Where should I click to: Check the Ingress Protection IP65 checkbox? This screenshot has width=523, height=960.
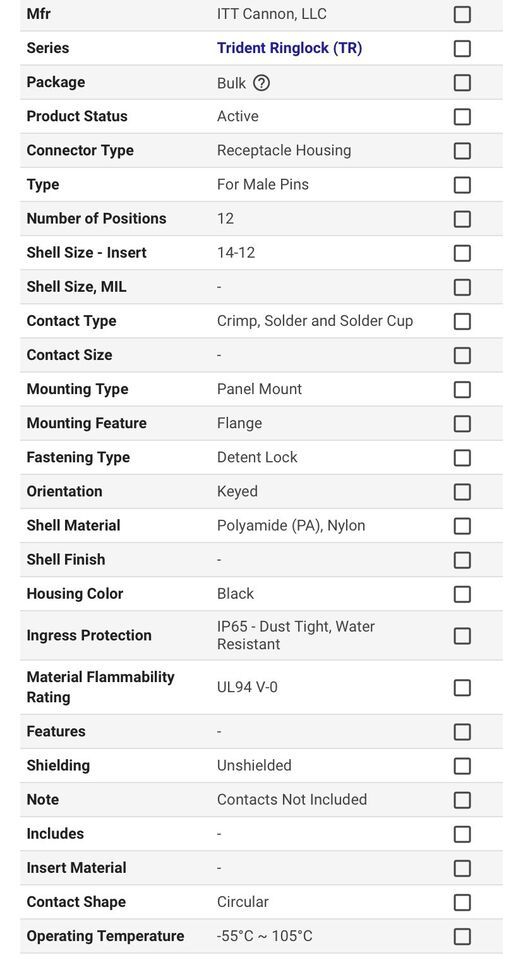462,636
